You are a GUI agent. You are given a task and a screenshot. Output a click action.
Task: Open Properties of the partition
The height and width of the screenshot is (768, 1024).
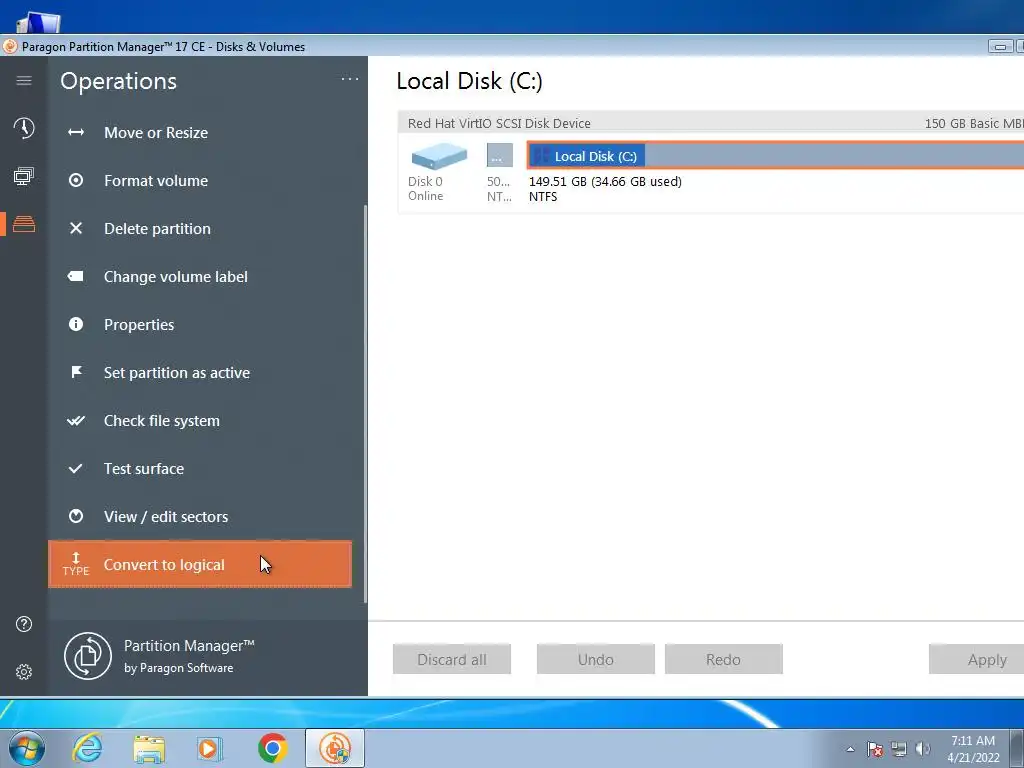(200, 325)
